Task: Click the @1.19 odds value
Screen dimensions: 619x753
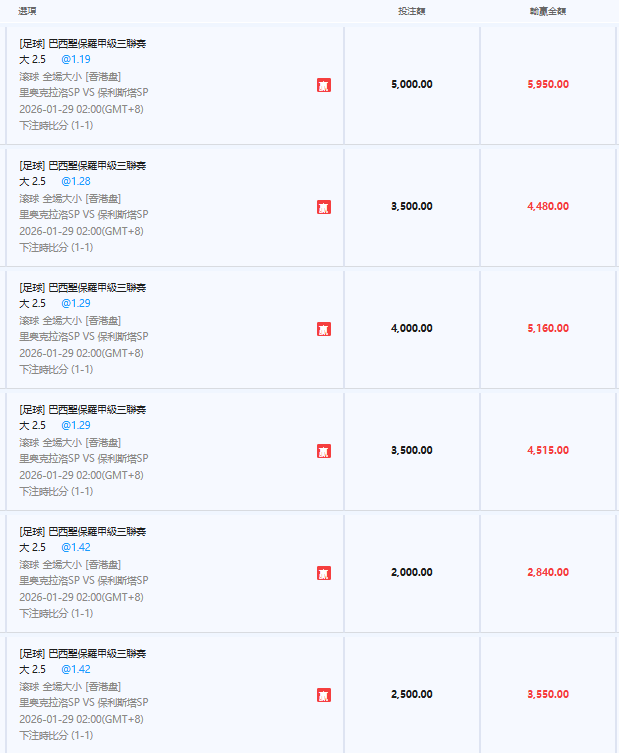Action: (x=76, y=59)
